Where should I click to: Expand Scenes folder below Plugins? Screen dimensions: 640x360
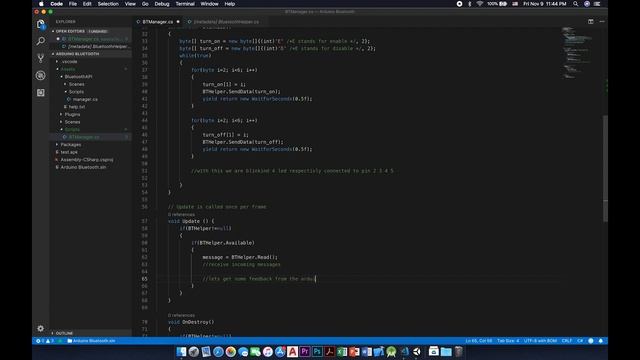tap(72, 122)
